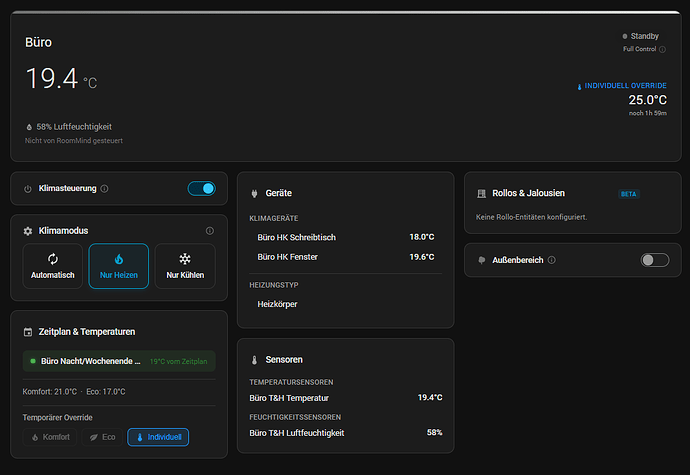Open the Büro Nacht/Wochenende schedule entry
This screenshot has width=690, height=475.
pos(119,361)
